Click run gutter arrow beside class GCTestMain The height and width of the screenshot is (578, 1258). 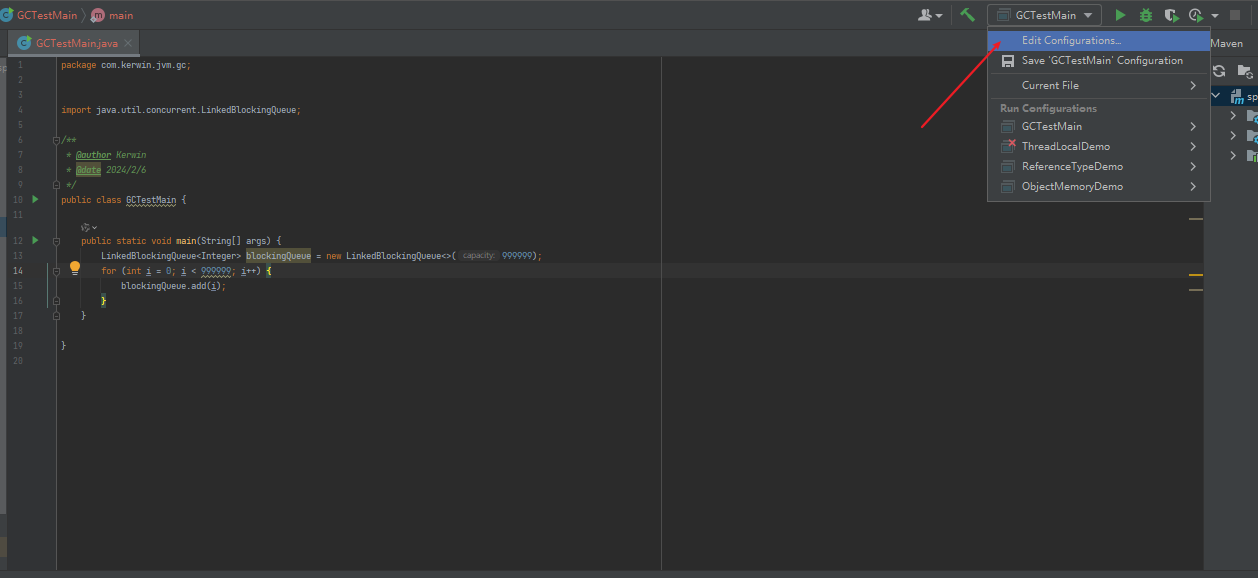coord(35,200)
